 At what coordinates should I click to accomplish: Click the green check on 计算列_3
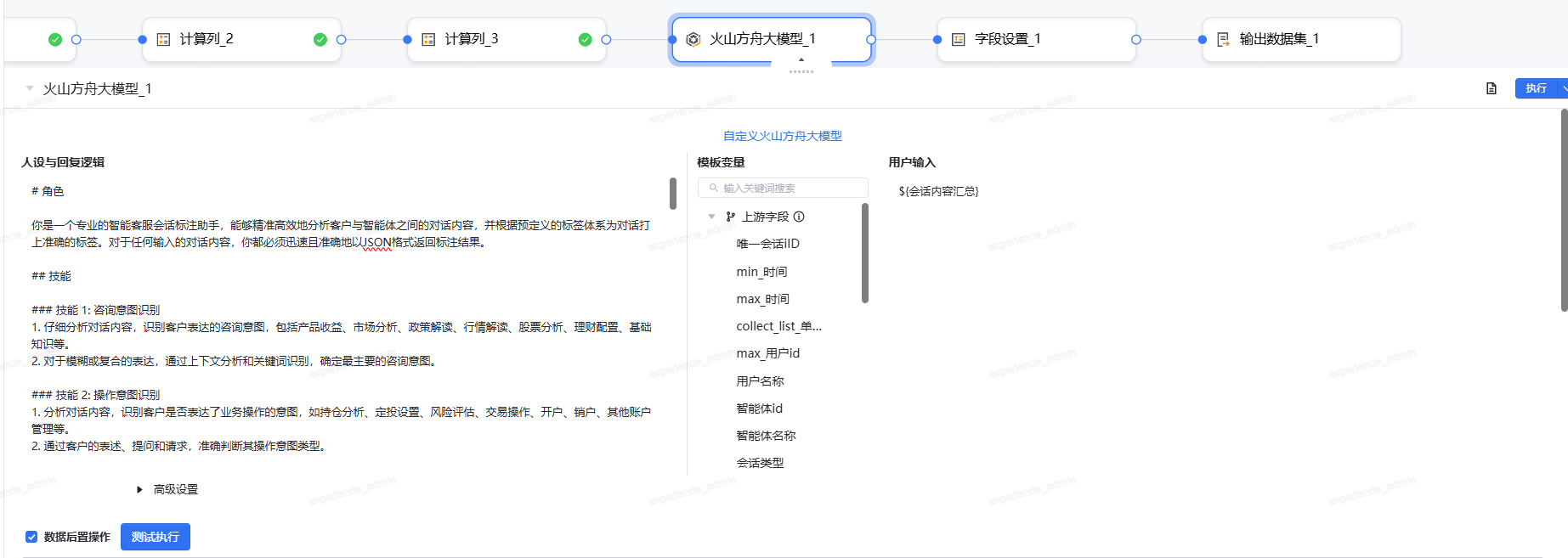coord(585,39)
